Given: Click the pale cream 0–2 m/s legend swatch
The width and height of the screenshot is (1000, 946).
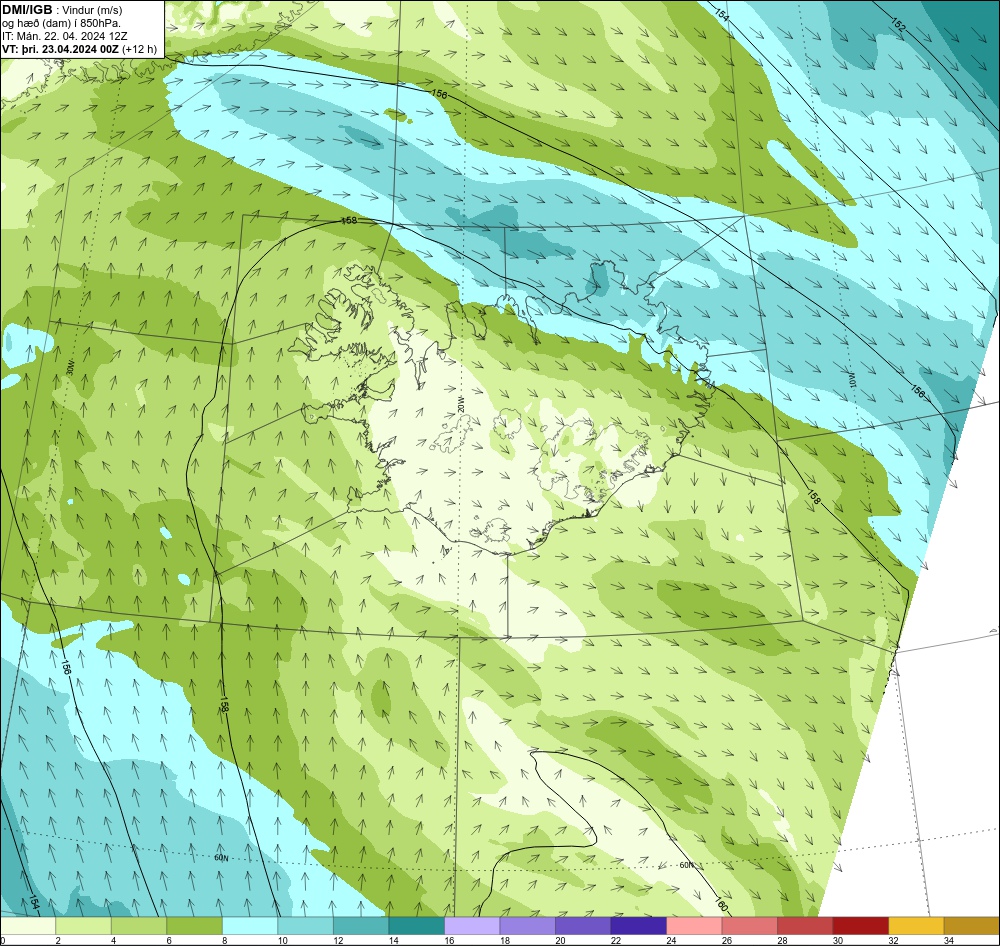Looking at the screenshot, I should (28, 926).
